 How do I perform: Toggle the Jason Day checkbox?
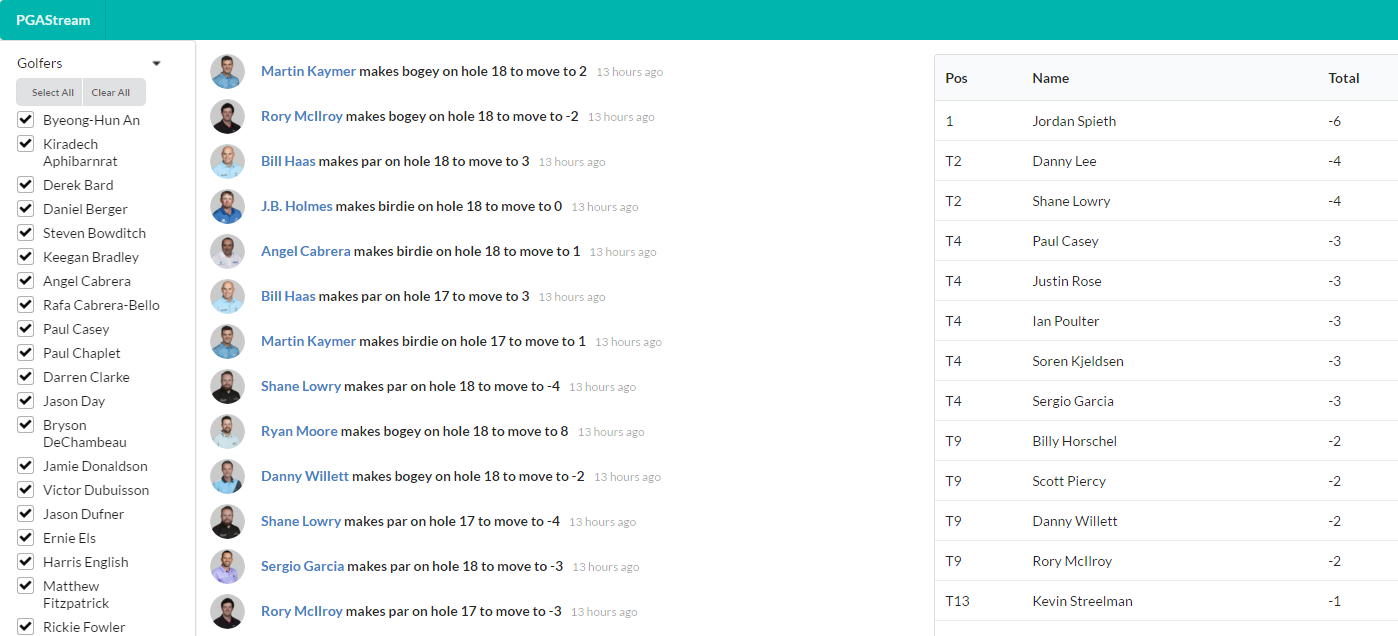pos(26,401)
